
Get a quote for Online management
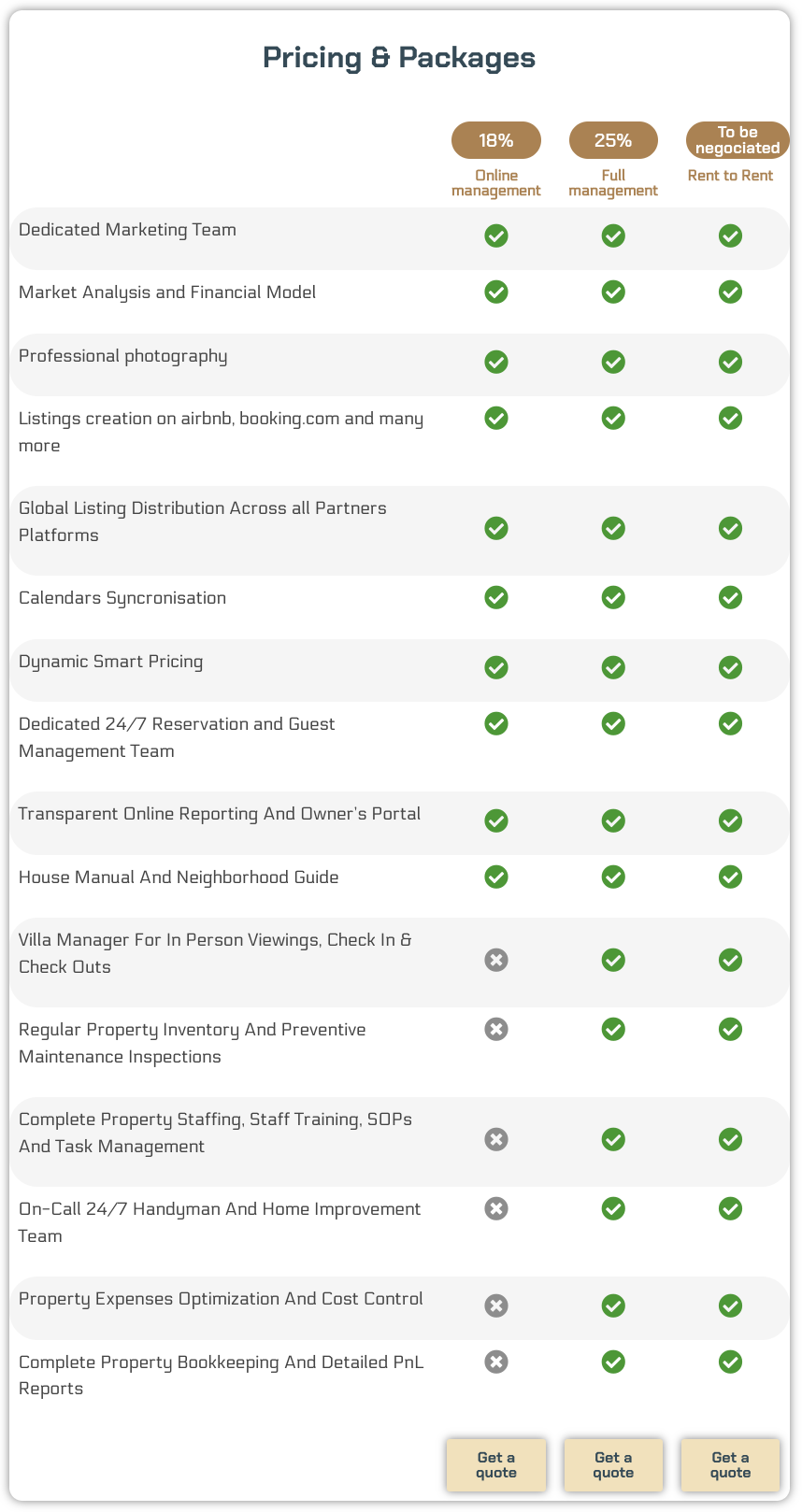496,1464
